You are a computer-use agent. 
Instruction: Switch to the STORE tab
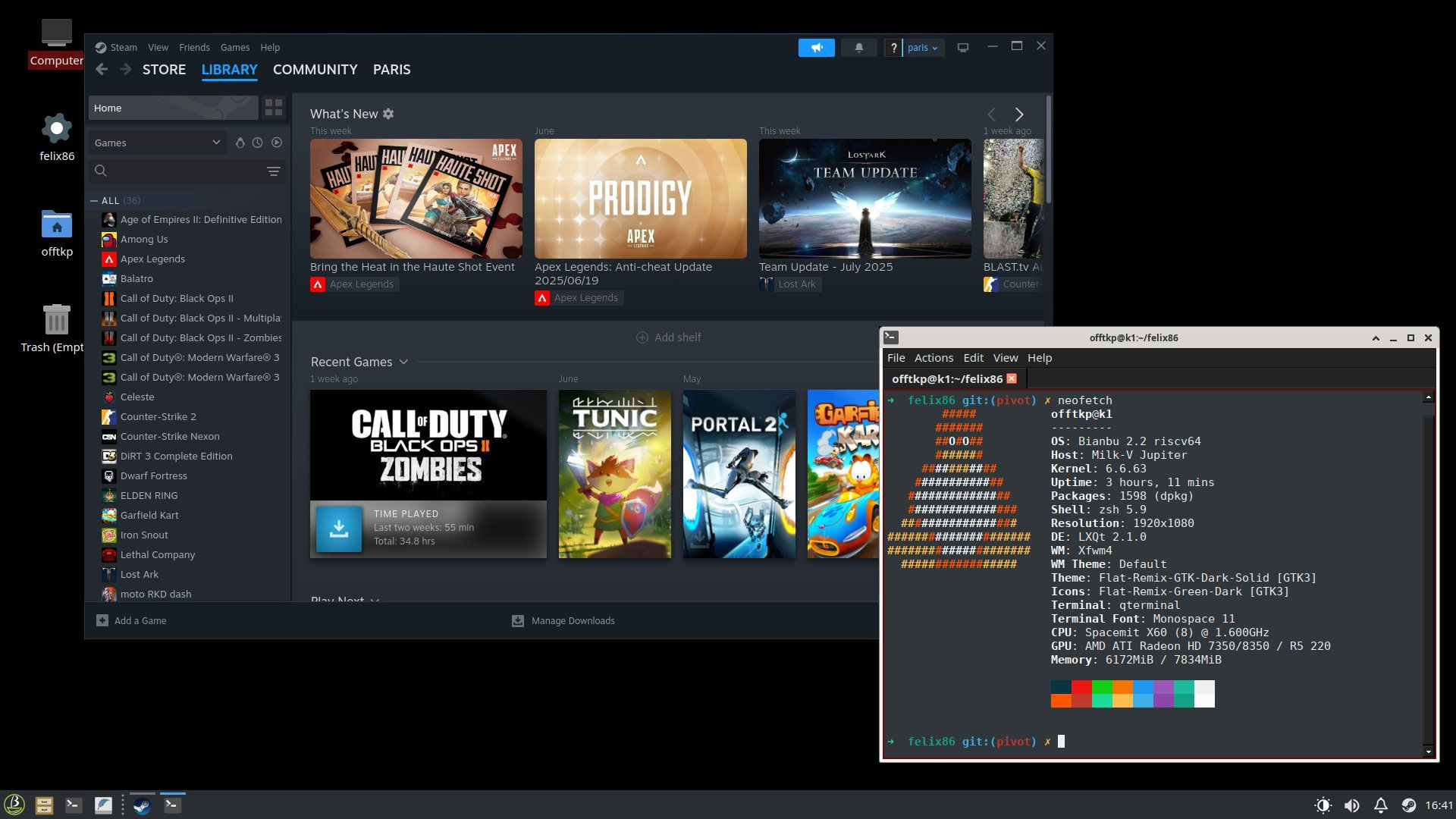click(164, 70)
